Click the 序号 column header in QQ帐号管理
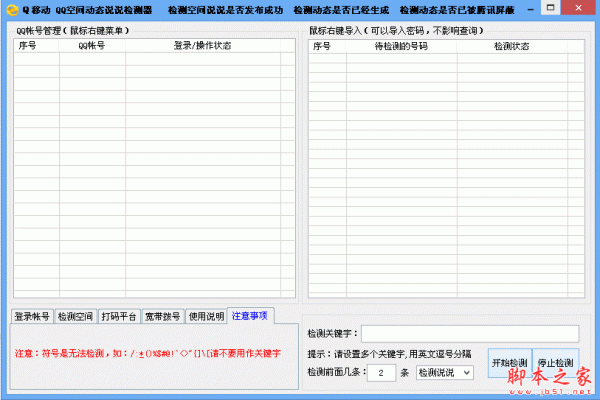The height and width of the screenshot is (400, 600). pos(36,46)
